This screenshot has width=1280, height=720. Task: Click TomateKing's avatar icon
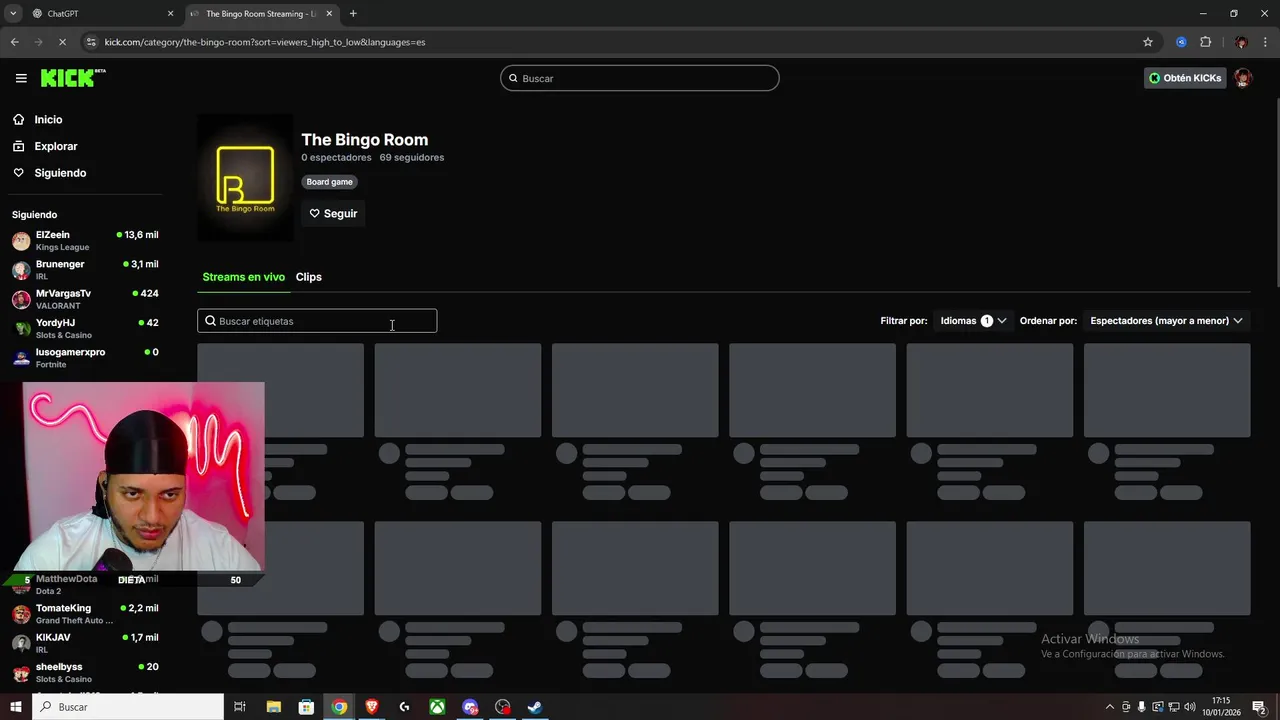21,614
